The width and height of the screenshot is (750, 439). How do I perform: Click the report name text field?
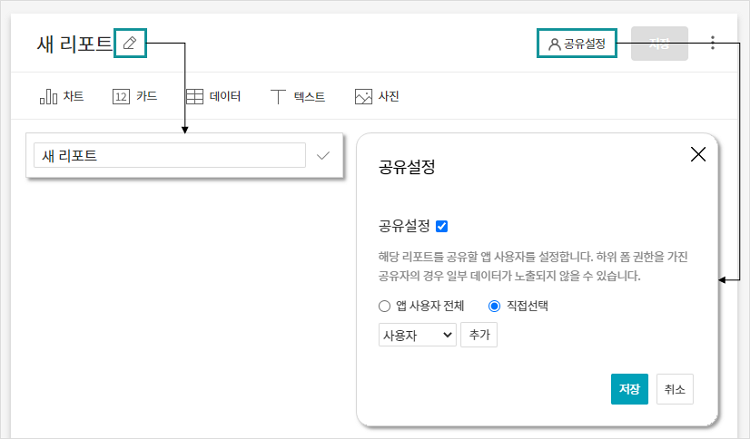[x=169, y=156]
